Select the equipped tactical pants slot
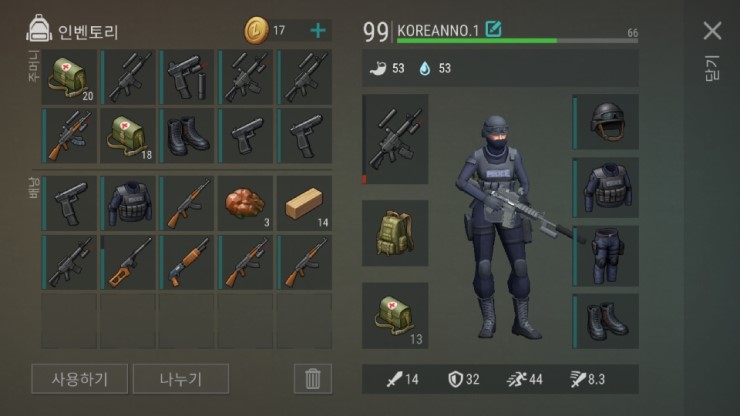Image resolution: width=740 pixels, height=416 pixels. pyautogui.click(x=605, y=256)
